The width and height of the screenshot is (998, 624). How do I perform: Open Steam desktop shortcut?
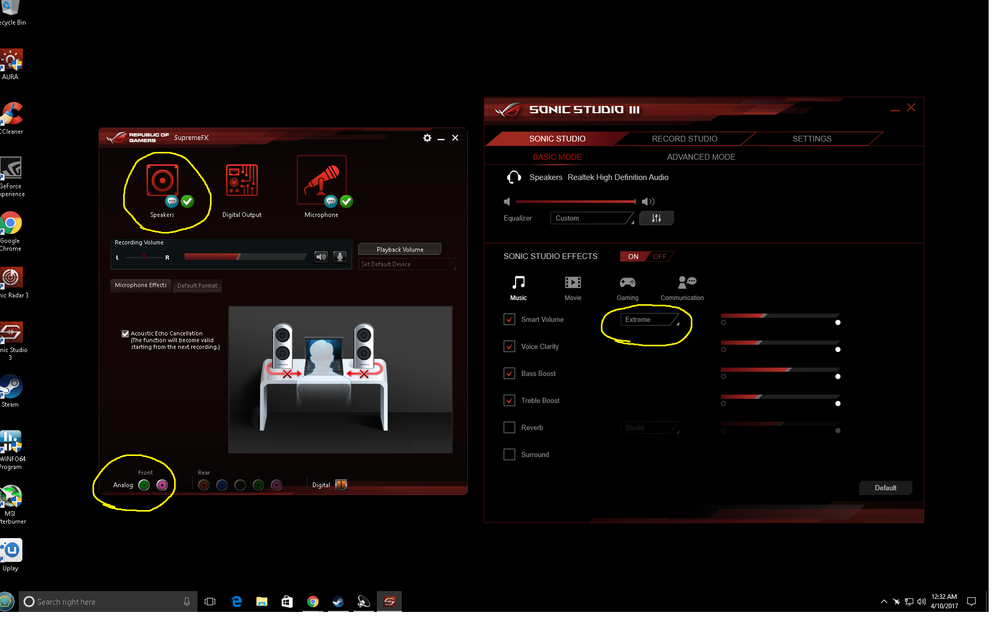(x=11, y=392)
